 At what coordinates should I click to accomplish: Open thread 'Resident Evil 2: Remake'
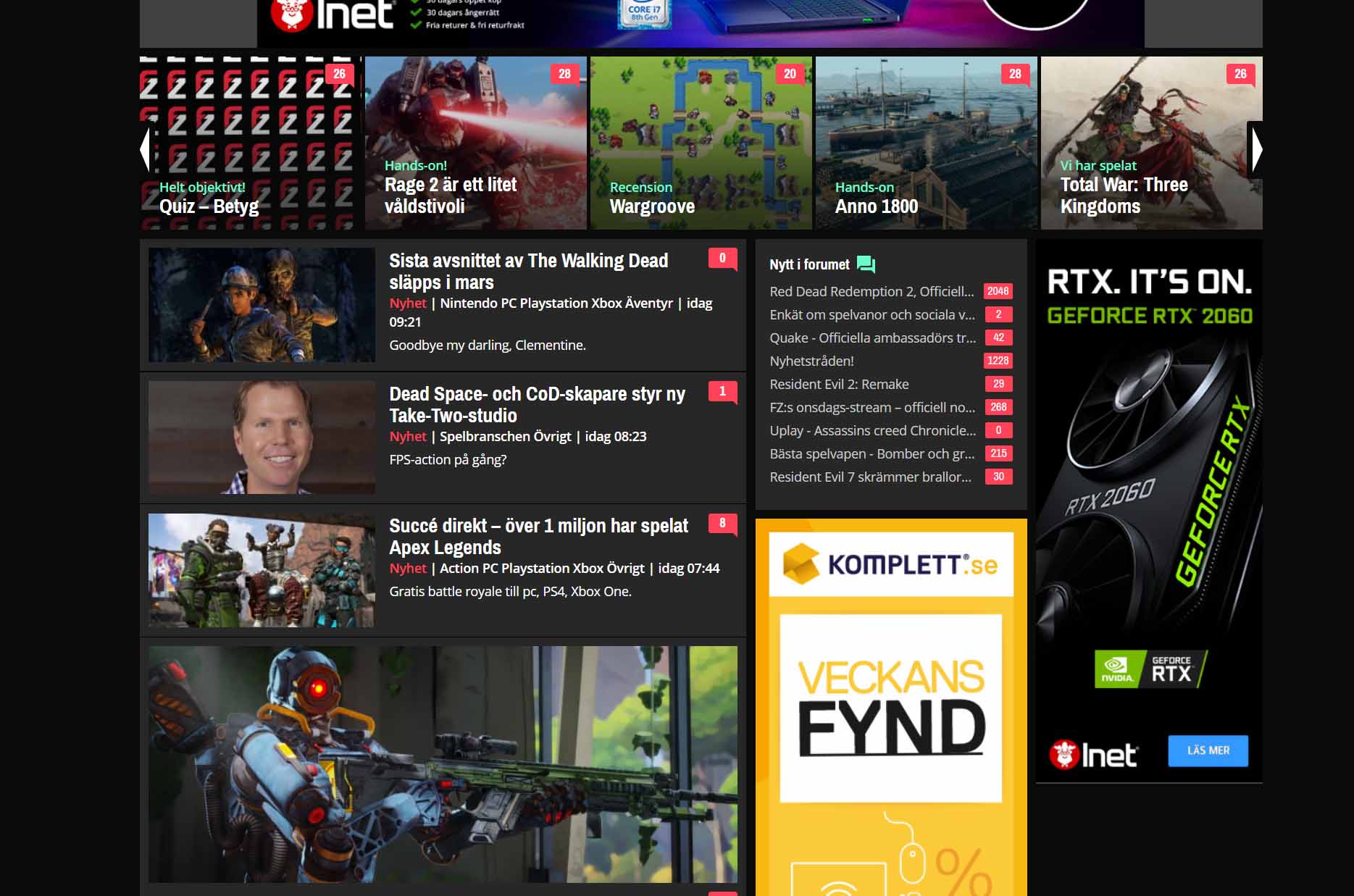pyautogui.click(x=839, y=384)
